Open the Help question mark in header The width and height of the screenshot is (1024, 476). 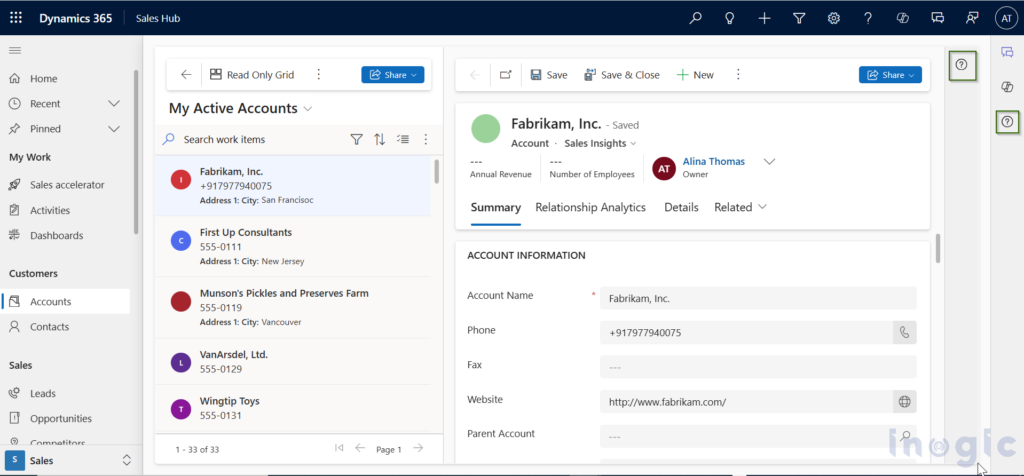(x=868, y=18)
